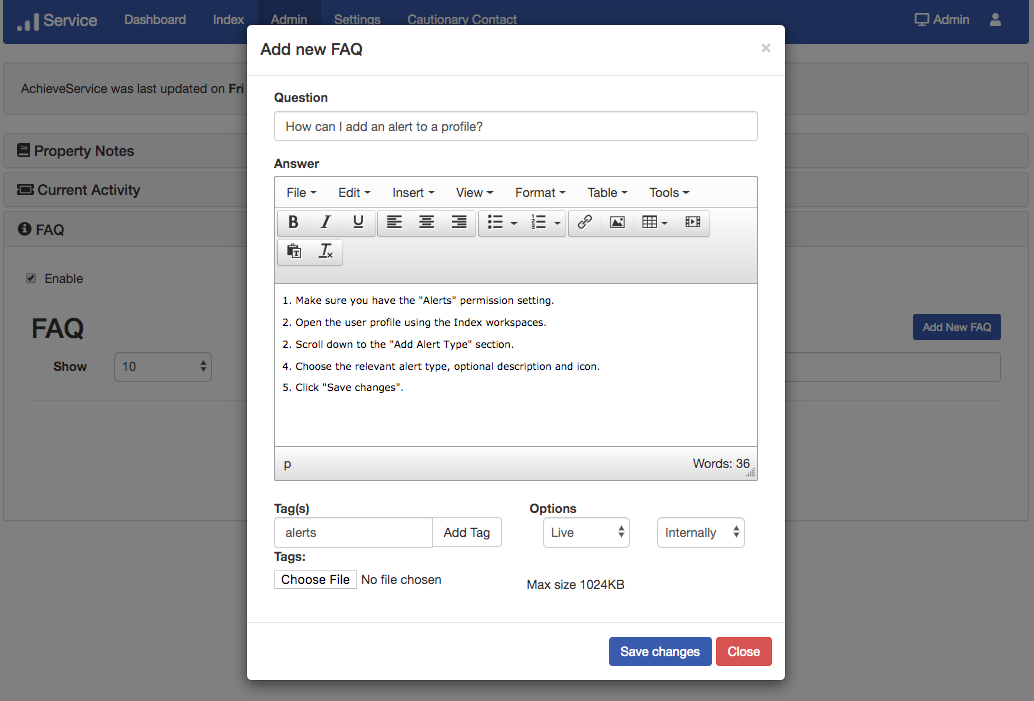Viewport: 1034px width, 701px height.
Task: Open the Live status dropdown
Action: tap(586, 533)
